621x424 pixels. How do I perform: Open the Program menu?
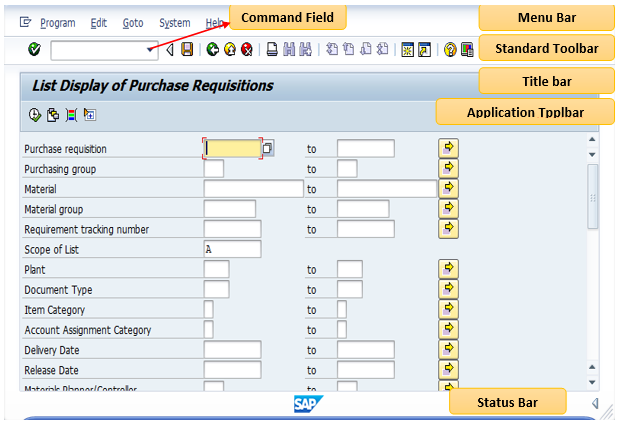pyautogui.click(x=57, y=22)
